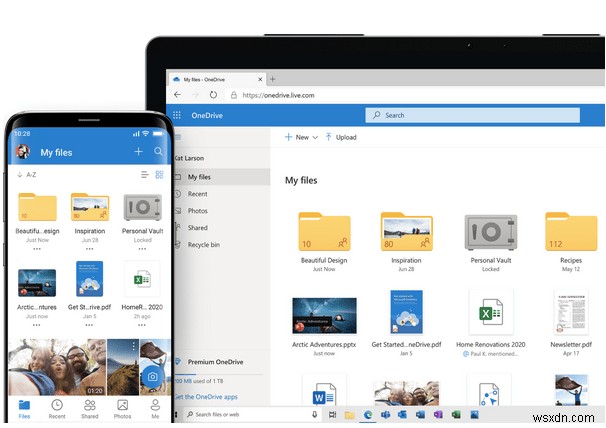
Task: Open Home Renovations 2020 Excel file
Action: pos(490,312)
